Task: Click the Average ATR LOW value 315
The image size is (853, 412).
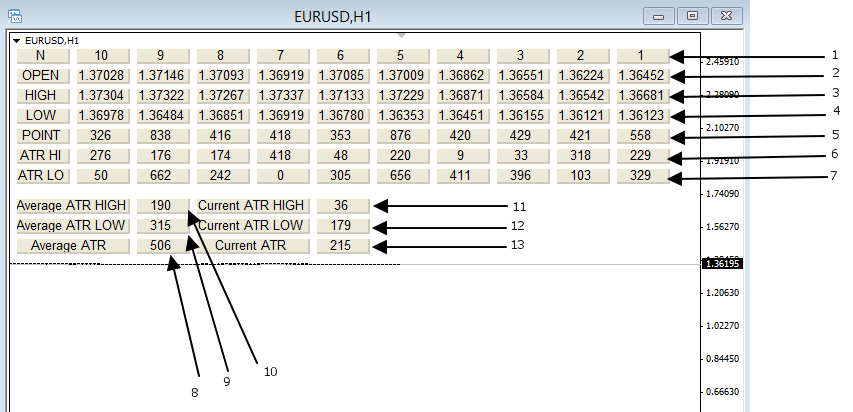Action: (163, 225)
